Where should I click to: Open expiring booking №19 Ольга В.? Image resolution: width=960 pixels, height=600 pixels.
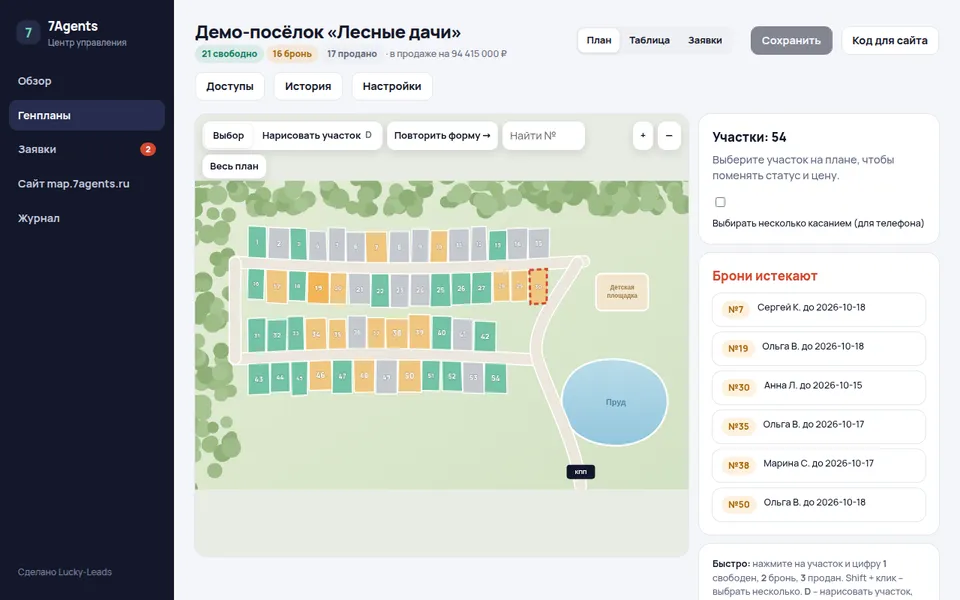pyautogui.click(x=819, y=348)
